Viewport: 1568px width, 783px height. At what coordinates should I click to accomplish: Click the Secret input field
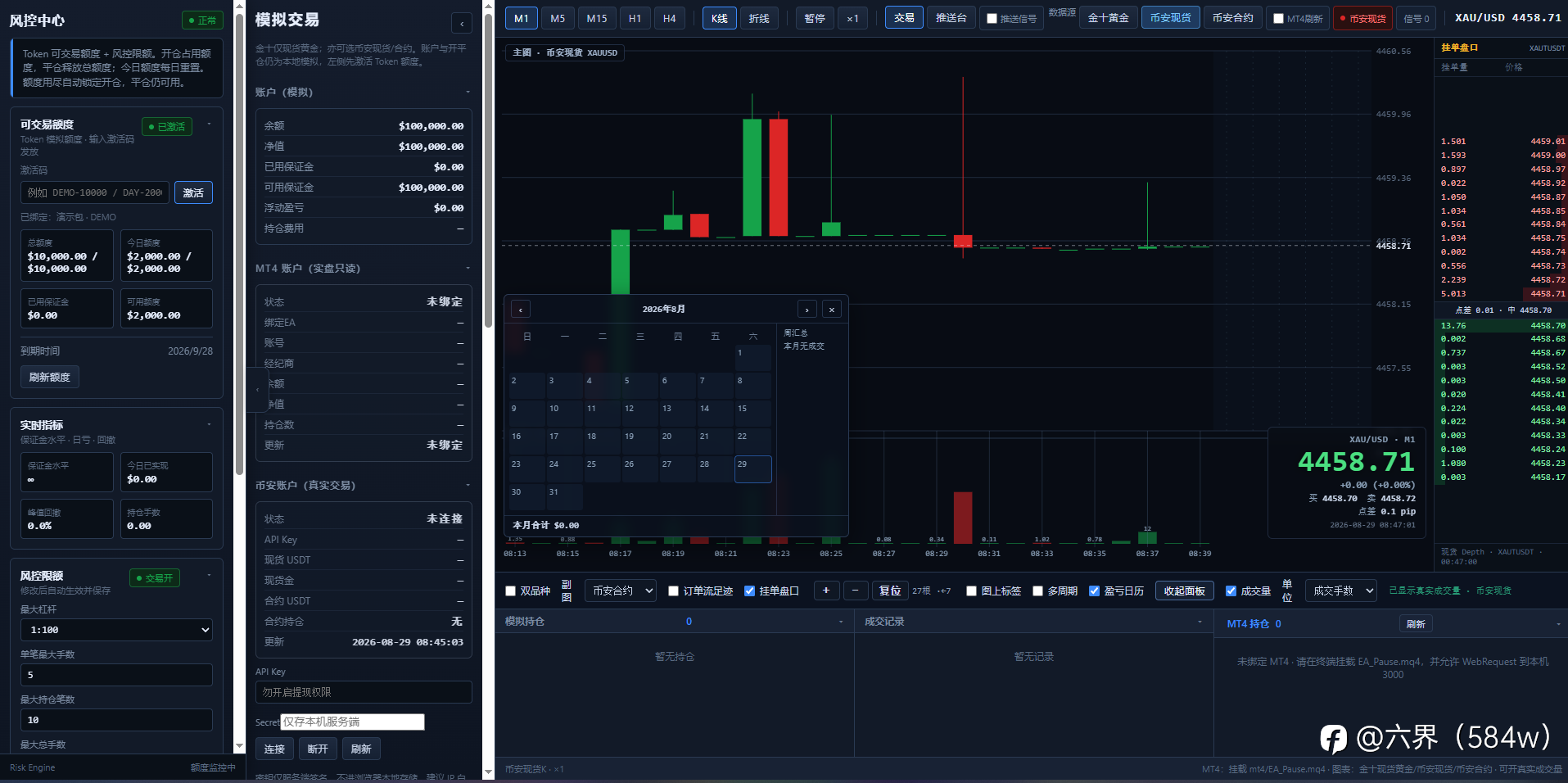353,722
